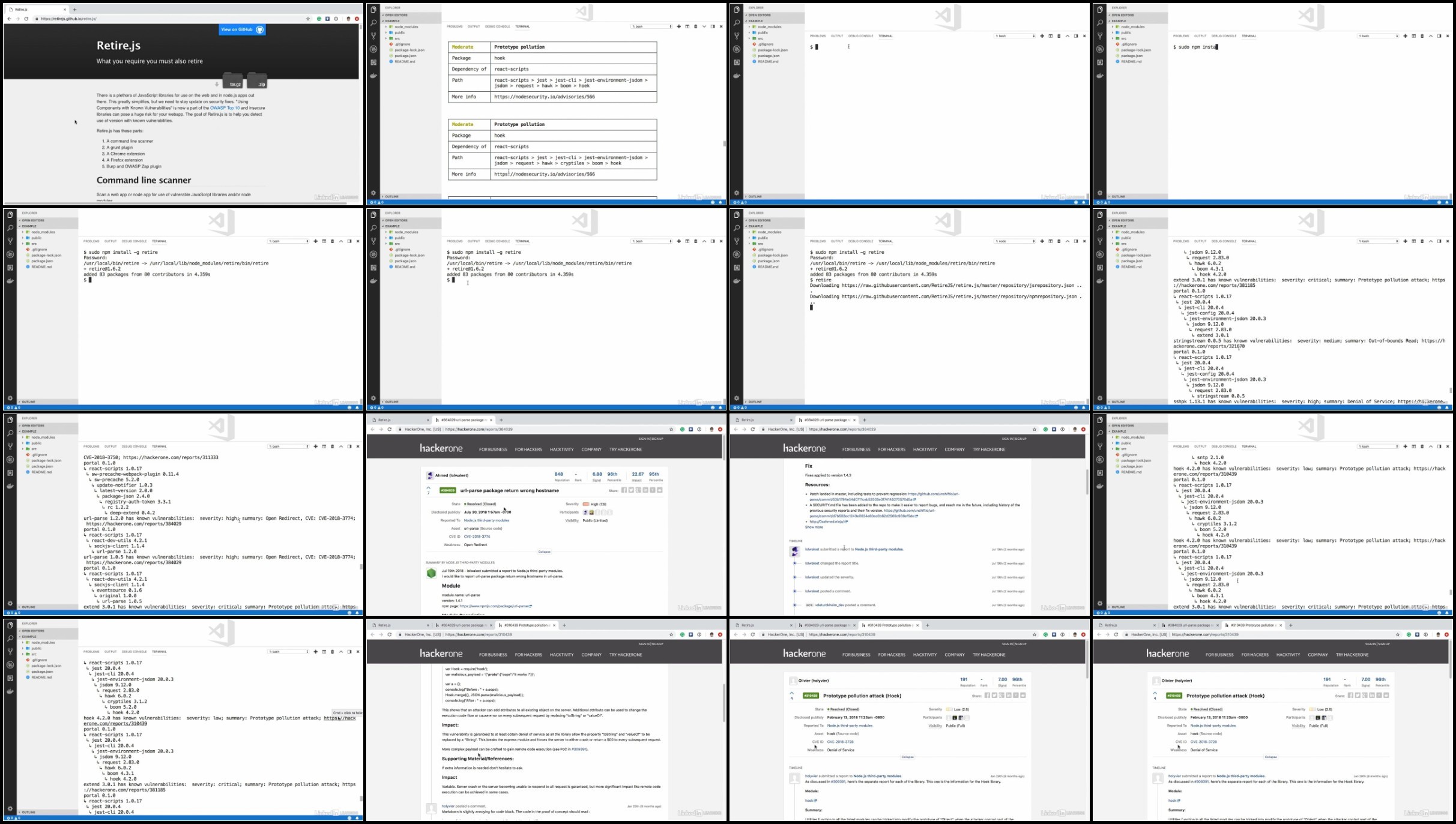This screenshot has height=824, width=1456.
Task: Add new terminal (plus) in npm audit table frame
Action: click(679, 26)
